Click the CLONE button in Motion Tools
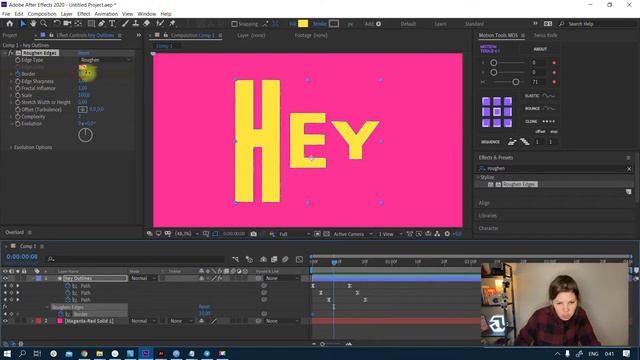The height and width of the screenshot is (360, 640). point(540,122)
